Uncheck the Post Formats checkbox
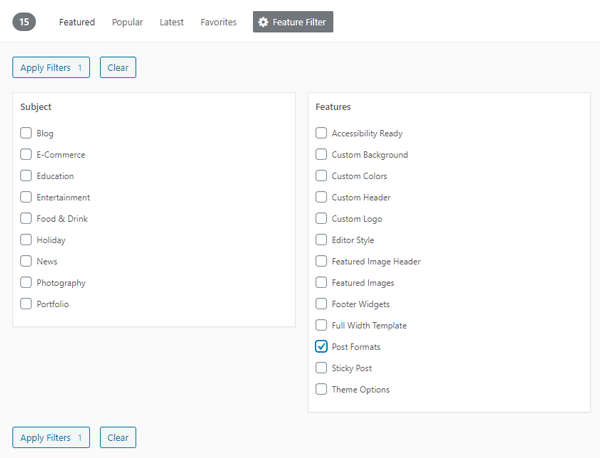The image size is (600, 458). click(x=321, y=347)
